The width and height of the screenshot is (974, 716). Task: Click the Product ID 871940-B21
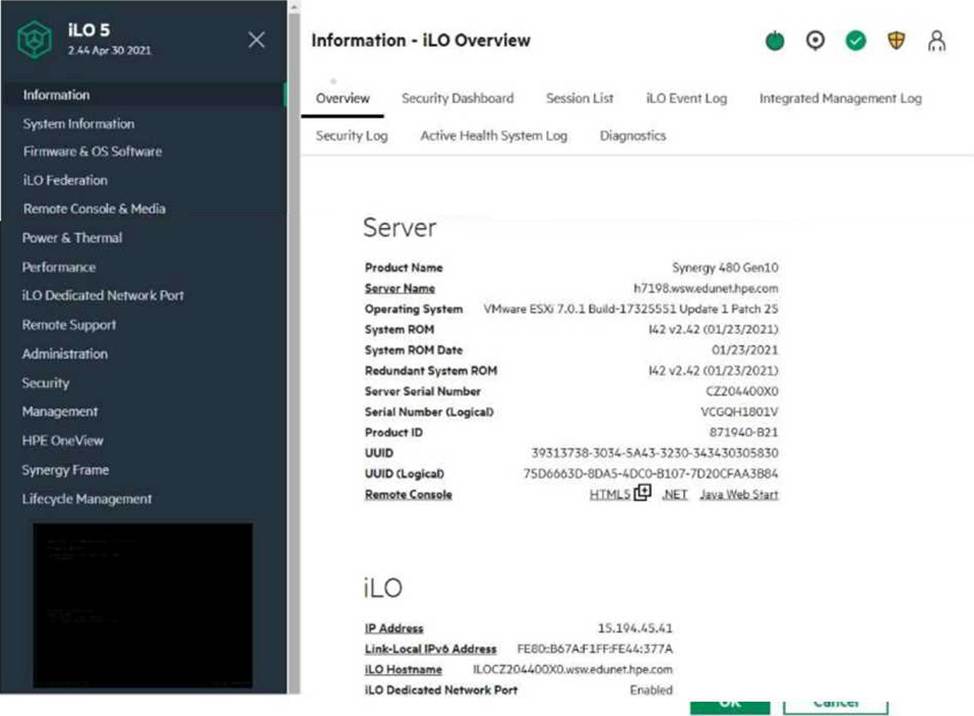point(744,432)
